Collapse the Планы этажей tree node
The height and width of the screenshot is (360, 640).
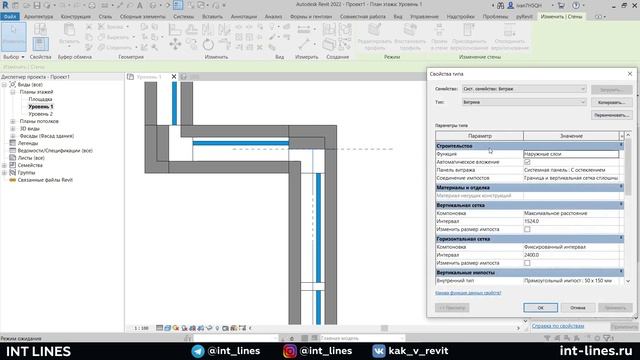(13, 92)
